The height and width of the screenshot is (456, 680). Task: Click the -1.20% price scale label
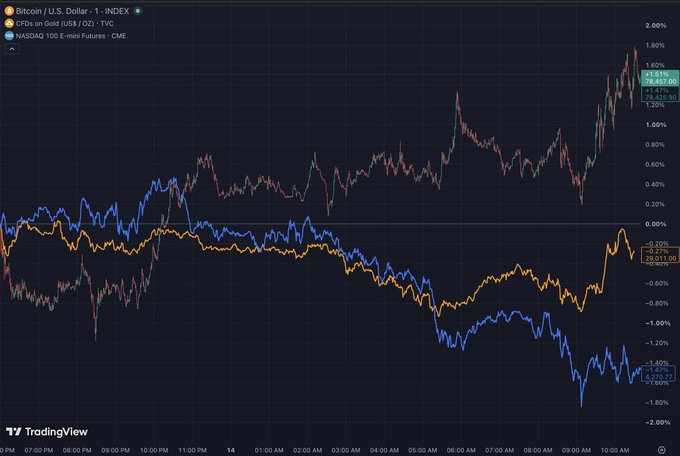[x=655, y=343]
